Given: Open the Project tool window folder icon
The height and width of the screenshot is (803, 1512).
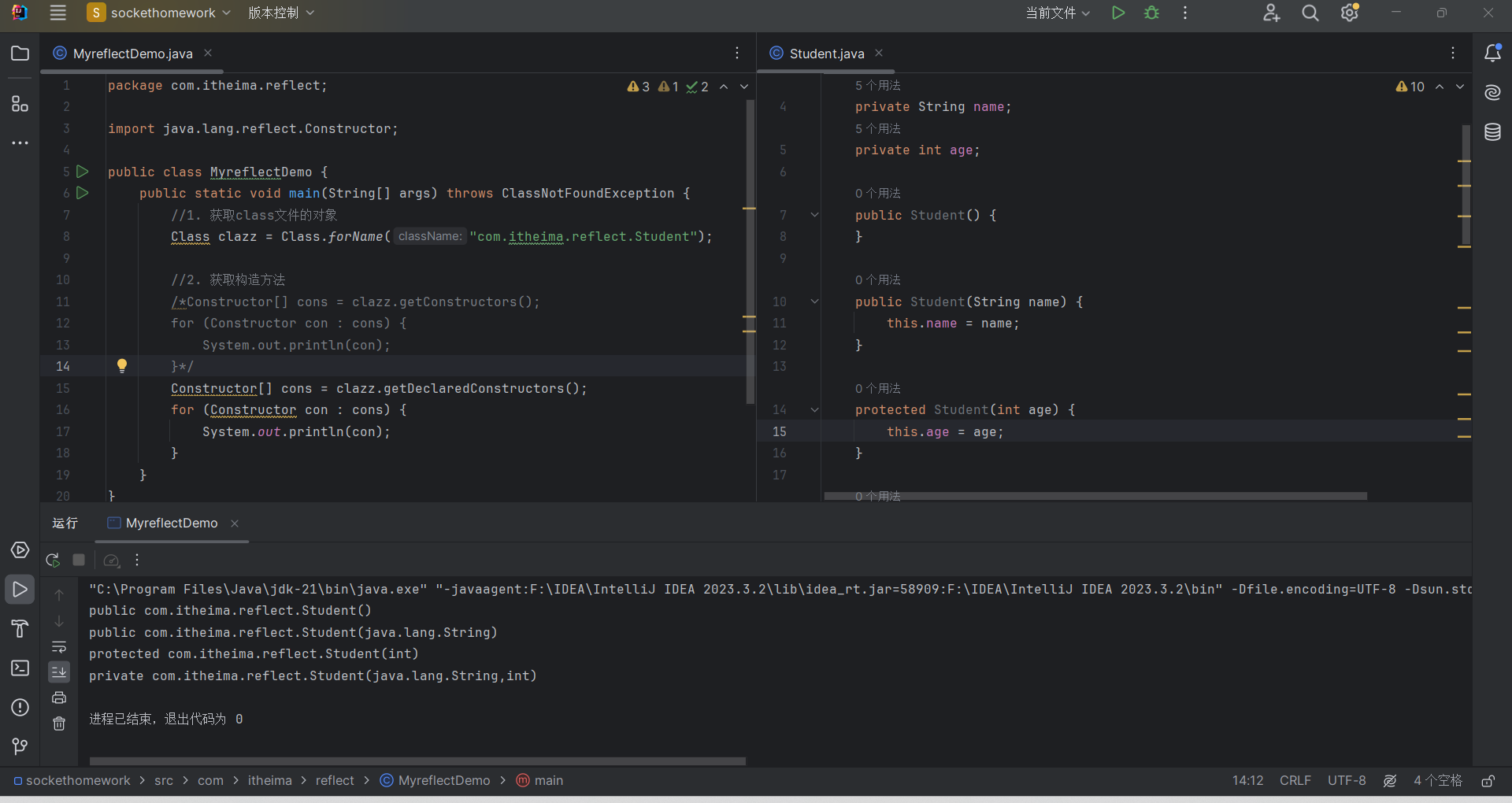Looking at the screenshot, I should tap(20, 54).
